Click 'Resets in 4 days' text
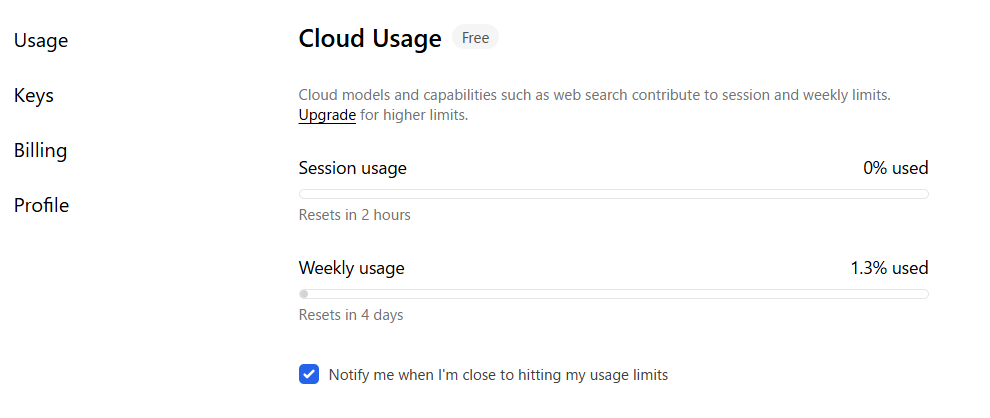 pyautogui.click(x=351, y=315)
